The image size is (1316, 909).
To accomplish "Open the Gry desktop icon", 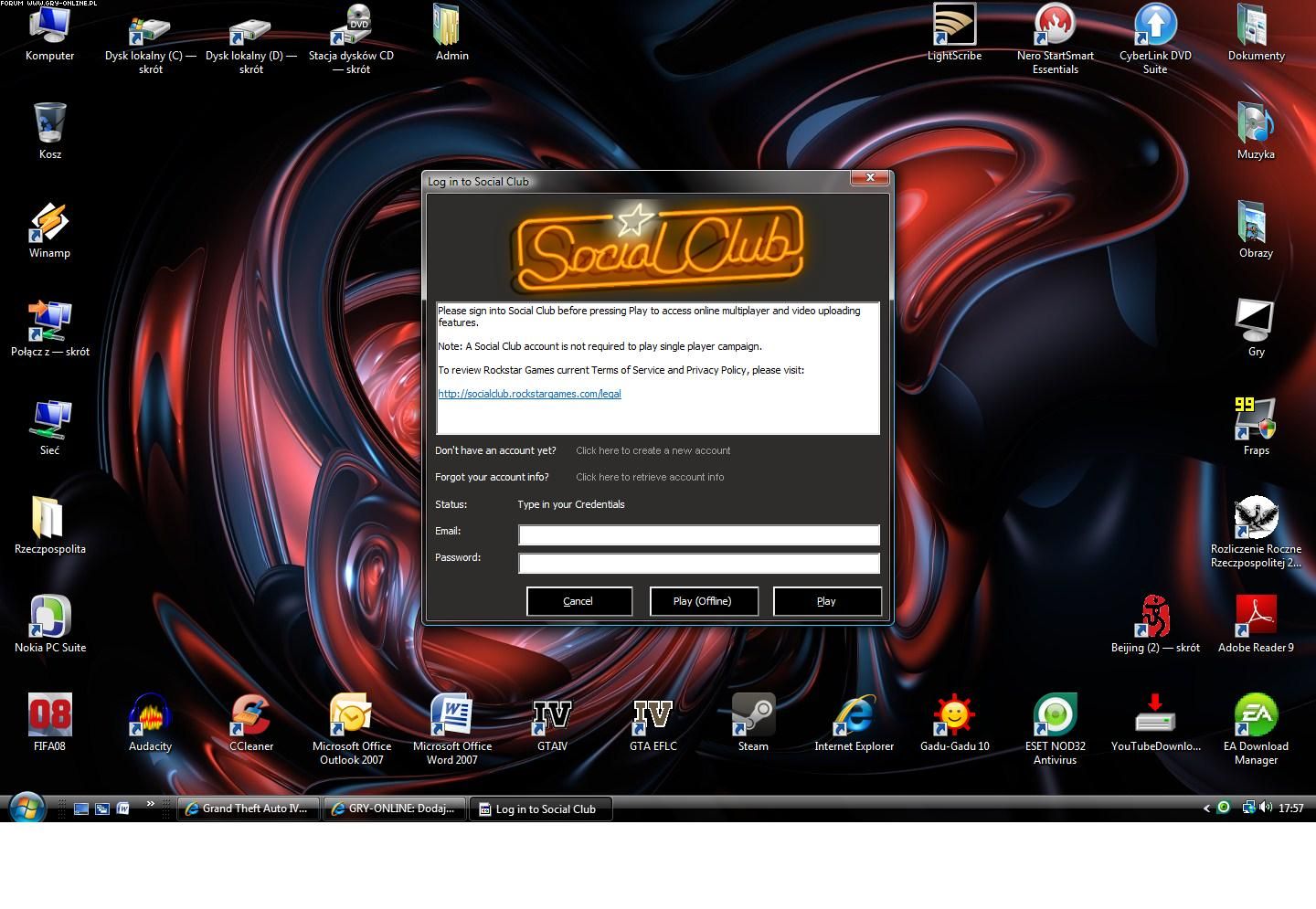I will [1256, 328].
